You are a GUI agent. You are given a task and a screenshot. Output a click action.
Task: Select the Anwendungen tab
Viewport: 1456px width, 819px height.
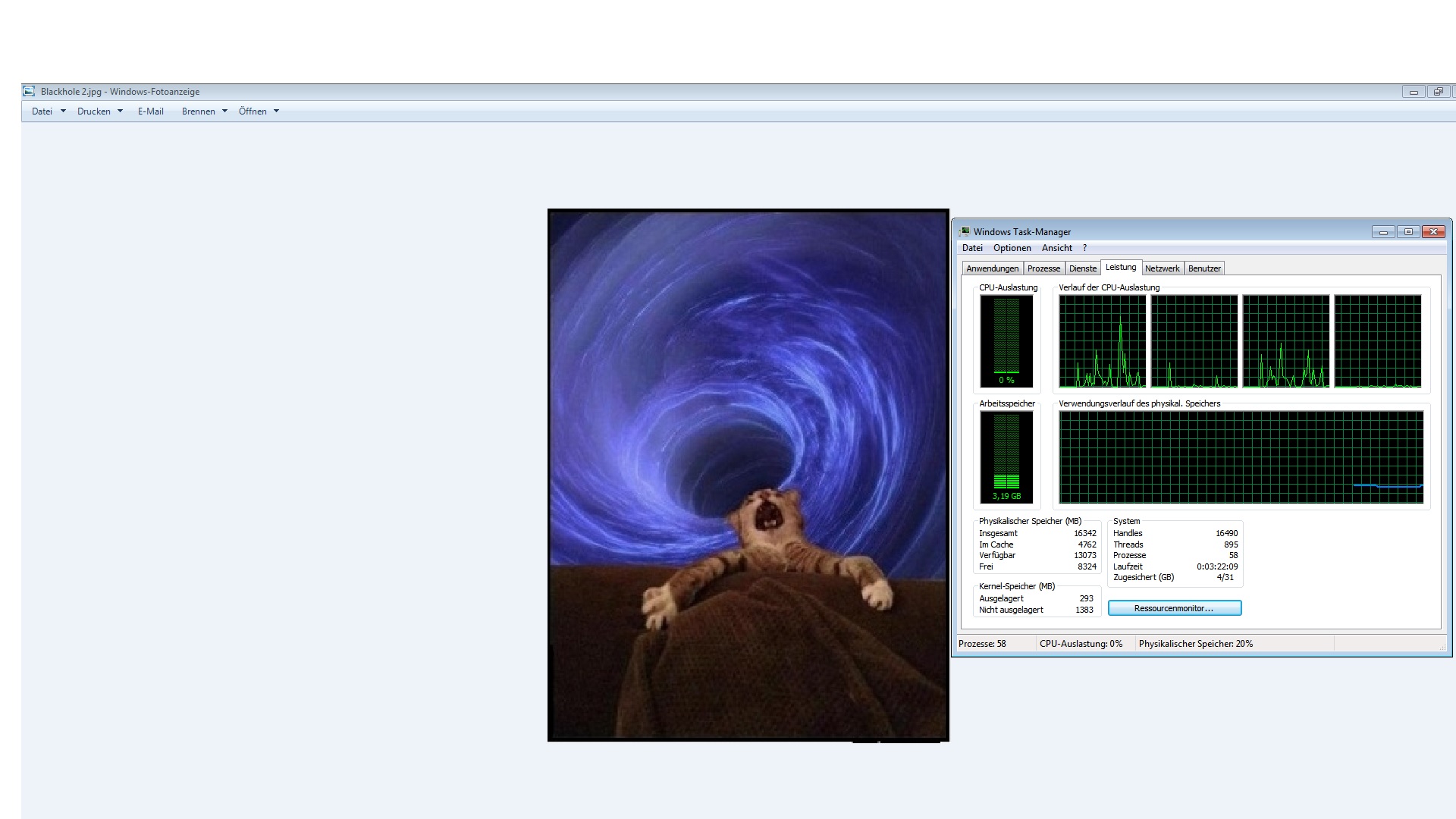click(992, 268)
